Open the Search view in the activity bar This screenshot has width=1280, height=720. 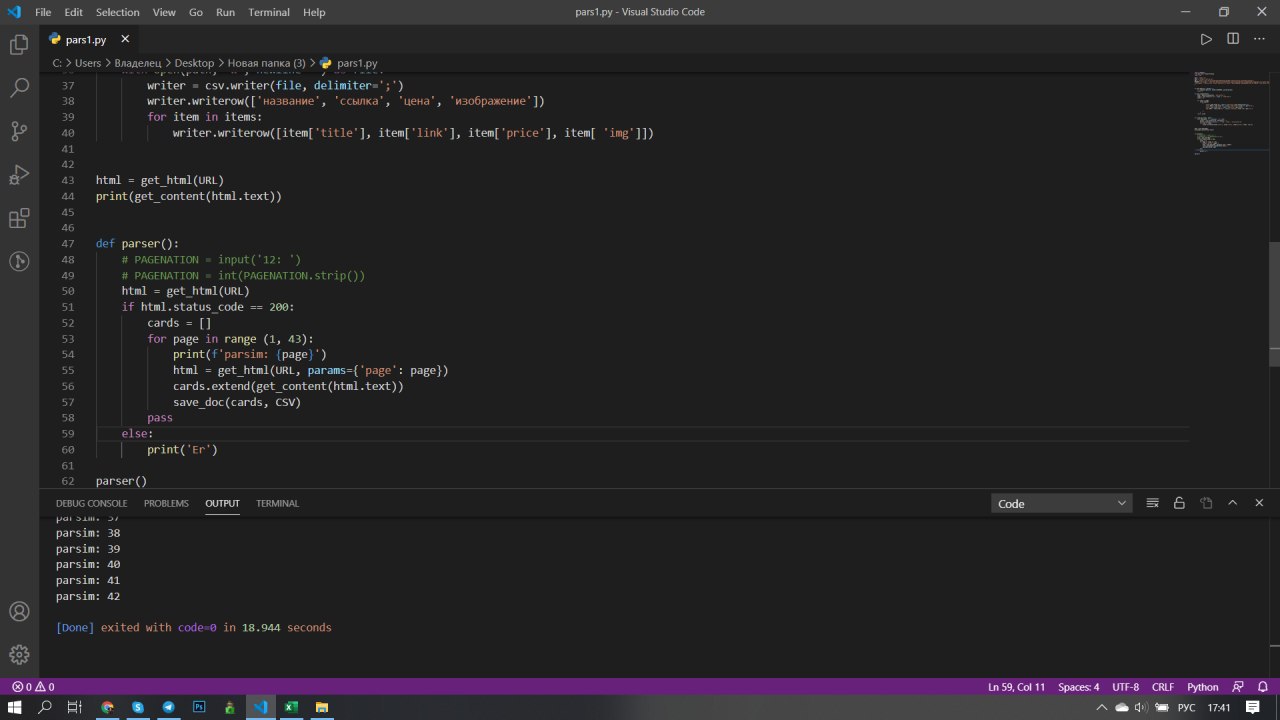tap(19, 88)
